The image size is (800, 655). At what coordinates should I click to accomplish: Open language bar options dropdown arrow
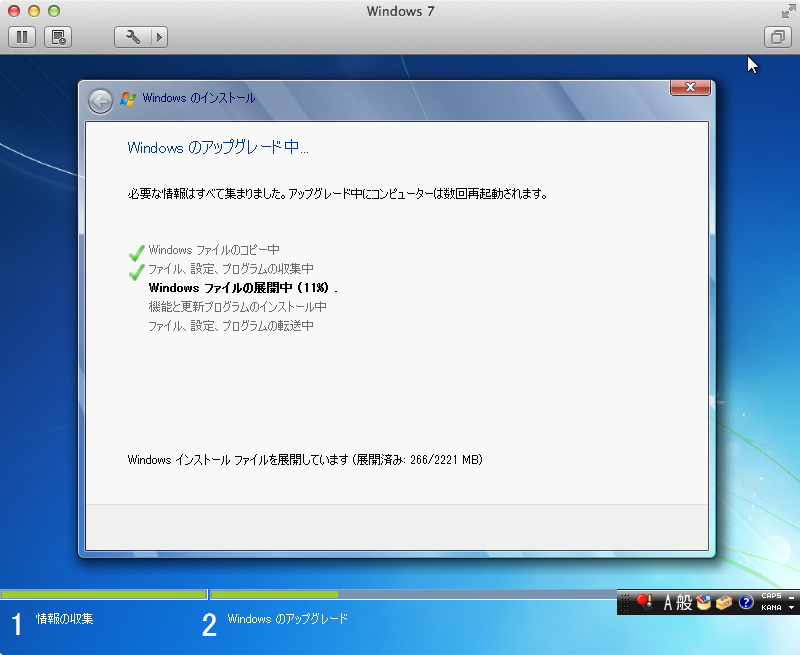point(791,608)
